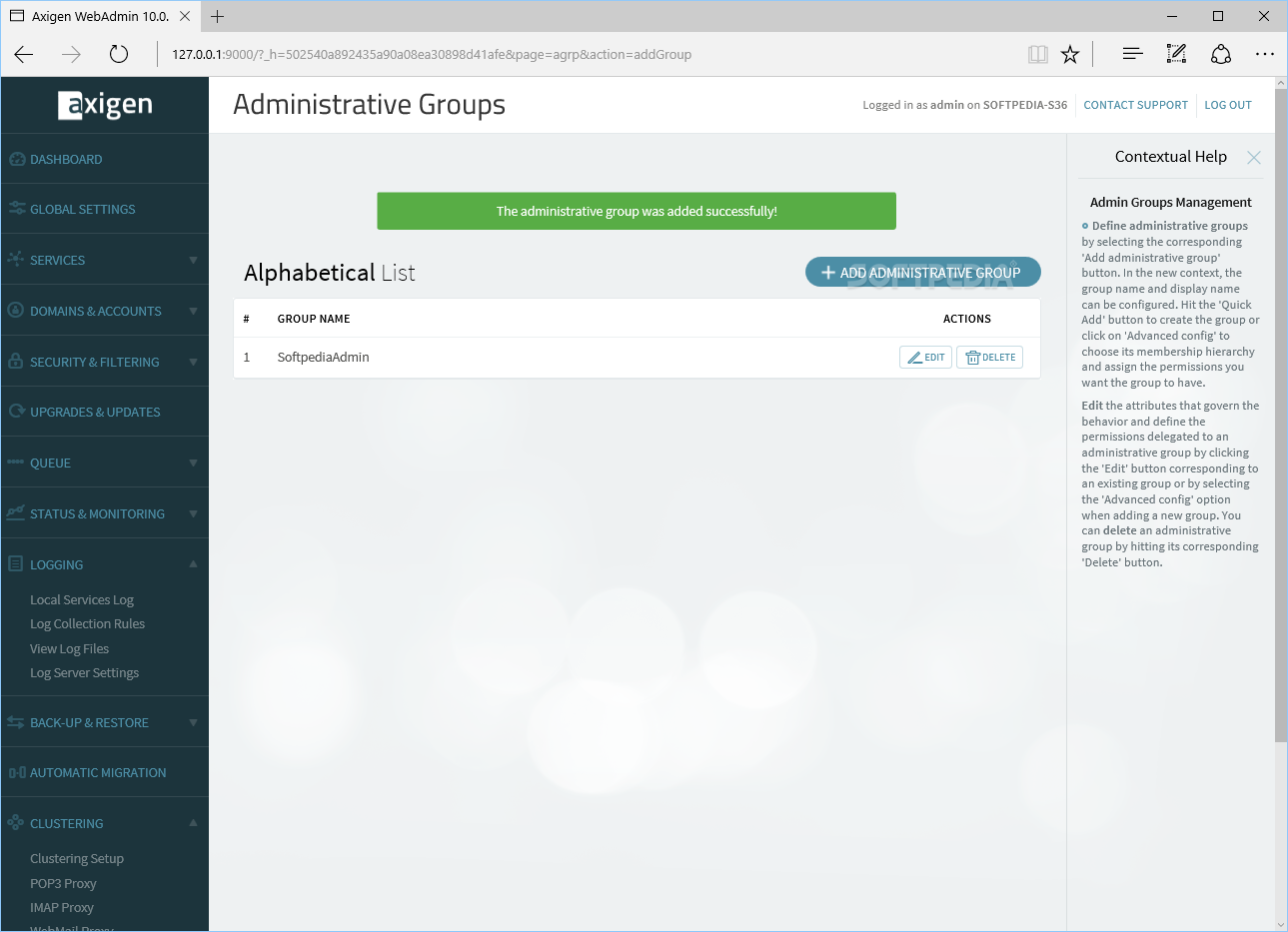Click the success notification banner
Viewport: 1288px width, 932px height.
[637, 211]
